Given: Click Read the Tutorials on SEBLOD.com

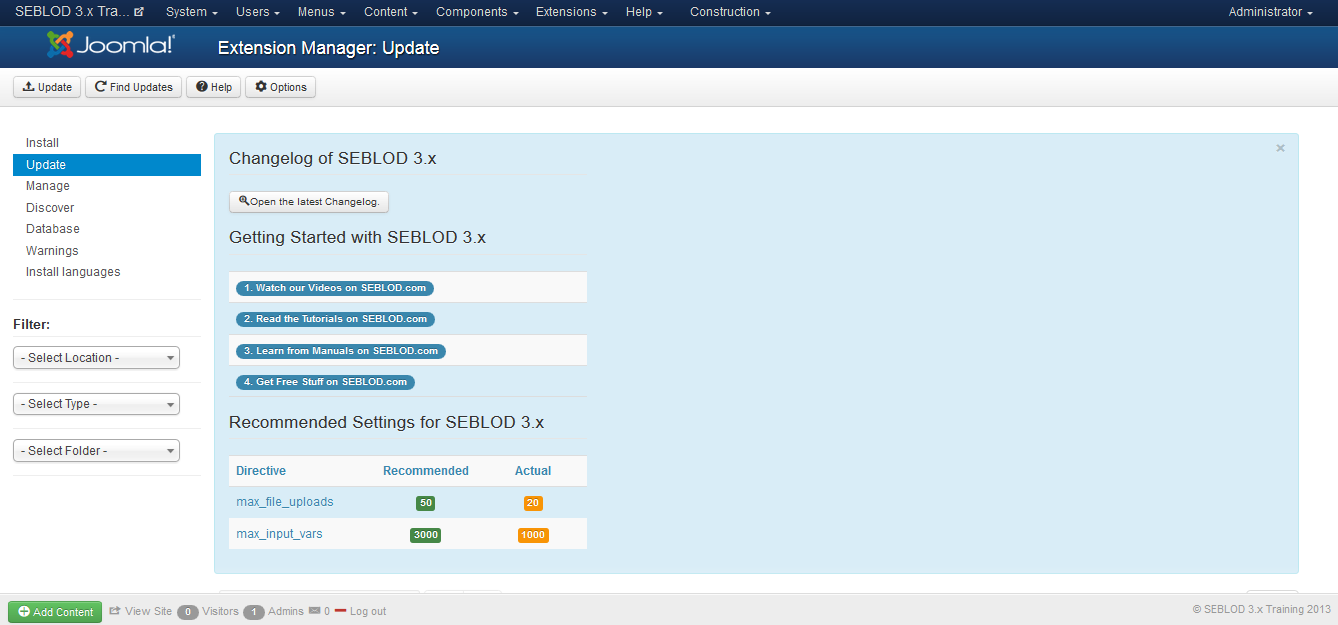Looking at the screenshot, I should 335,319.
